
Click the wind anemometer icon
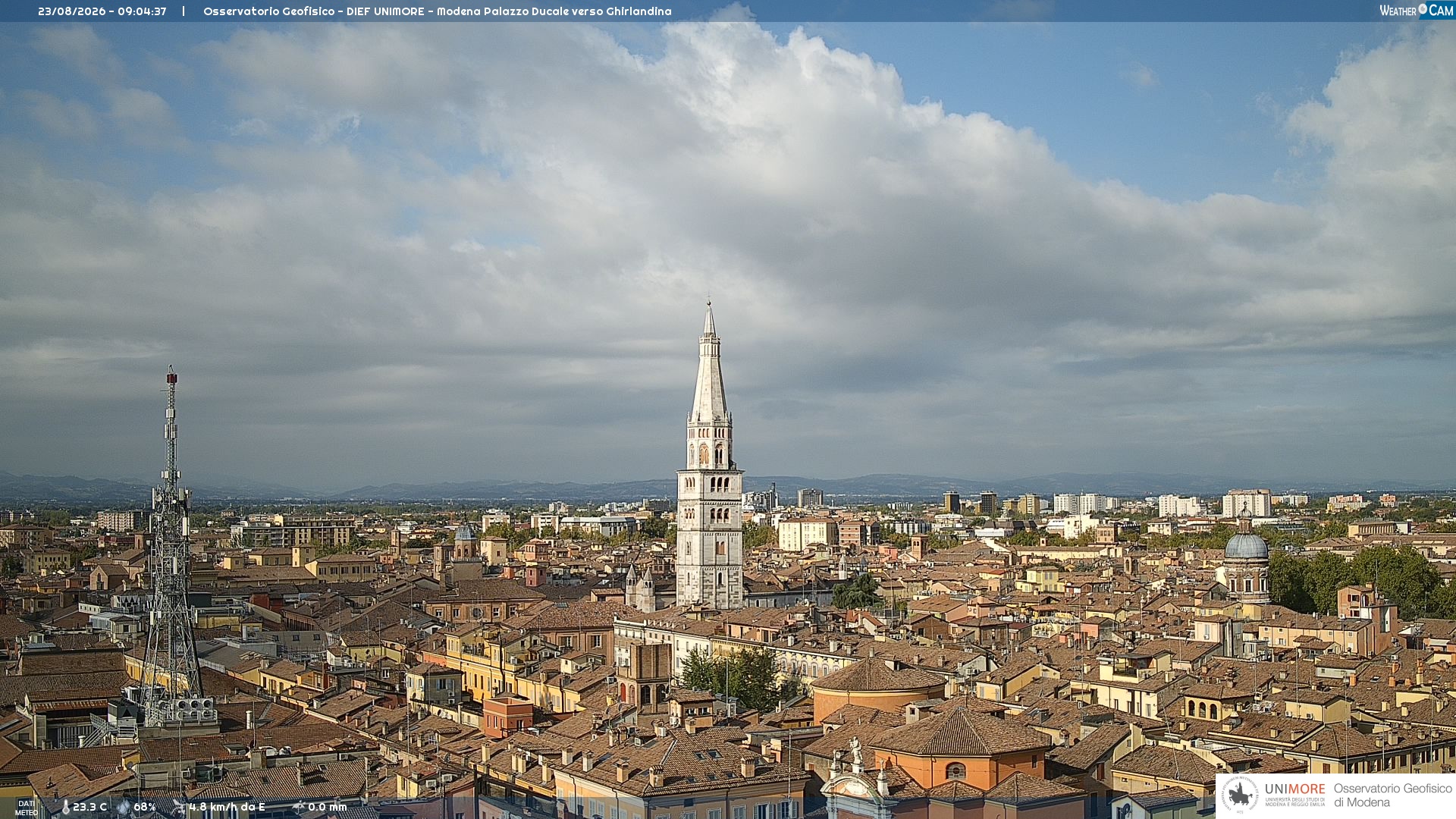pos(179,807)
